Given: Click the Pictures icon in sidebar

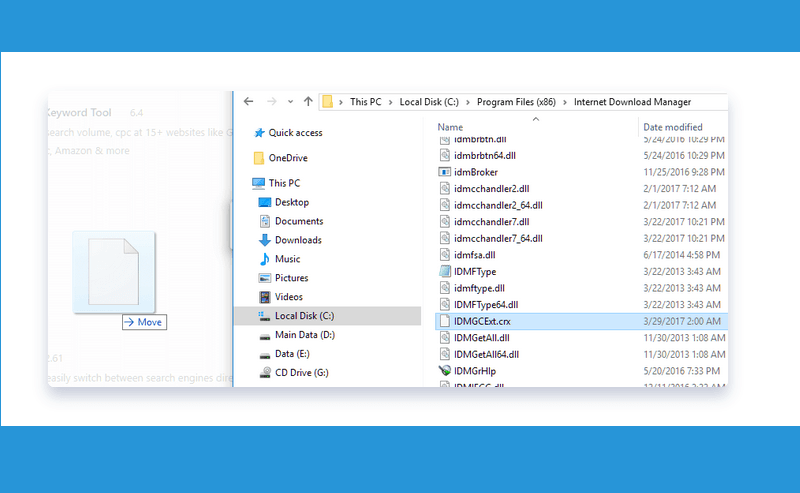Looking at the screenshot, I should (x=264, y=278).
